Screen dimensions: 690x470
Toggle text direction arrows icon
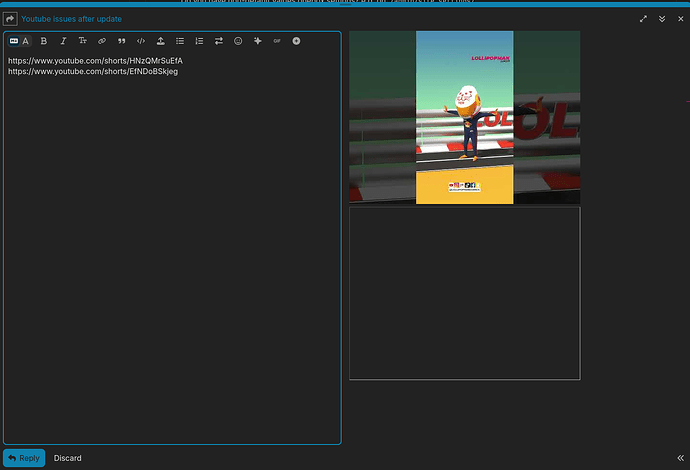[x=219, y=41]
